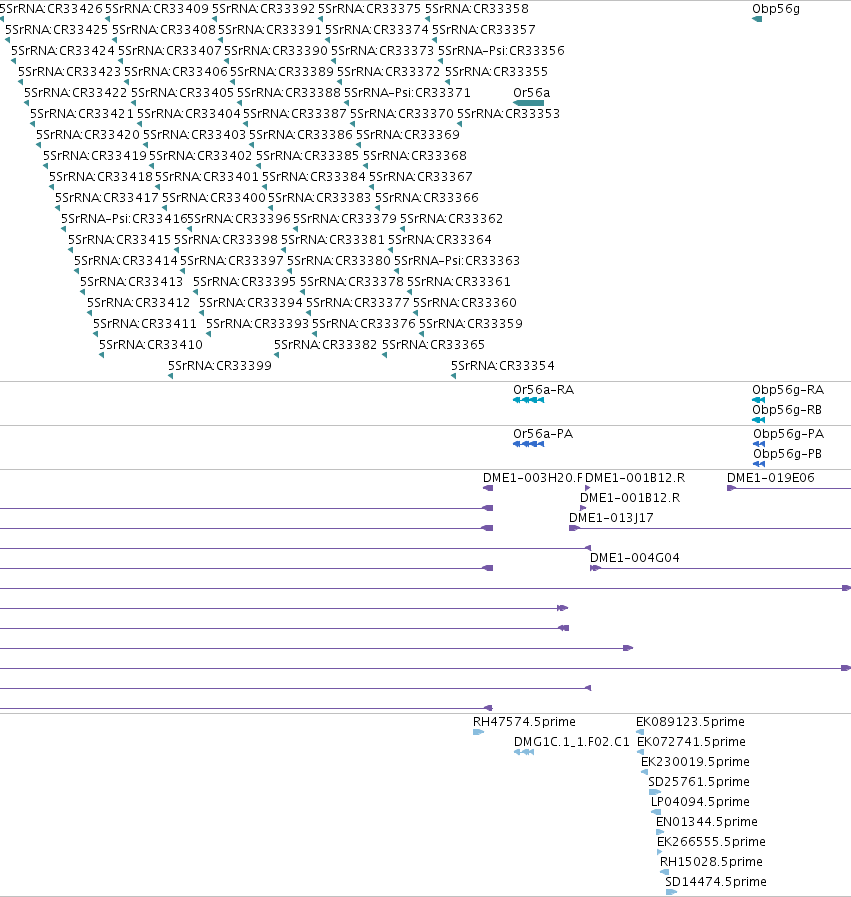Click the 5SrRNA:CR33413 label
This screenshot has width=851, height=897.
[x=132, y=281]
